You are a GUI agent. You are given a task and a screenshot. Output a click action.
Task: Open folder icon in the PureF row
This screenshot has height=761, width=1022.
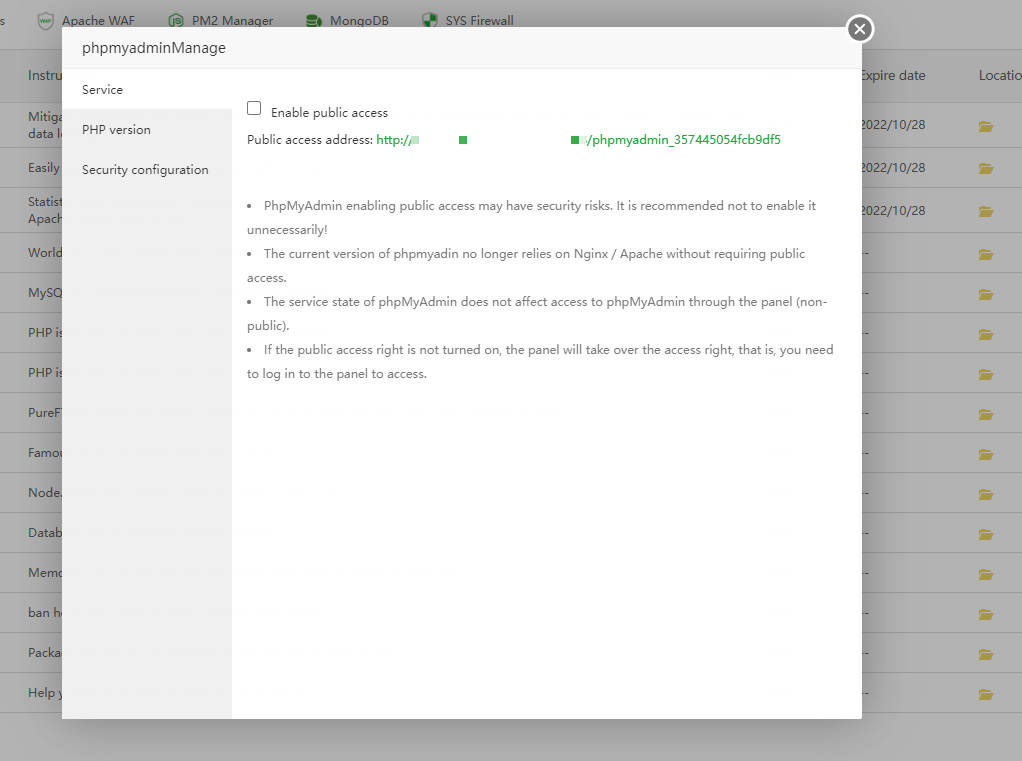click(986, 414)
